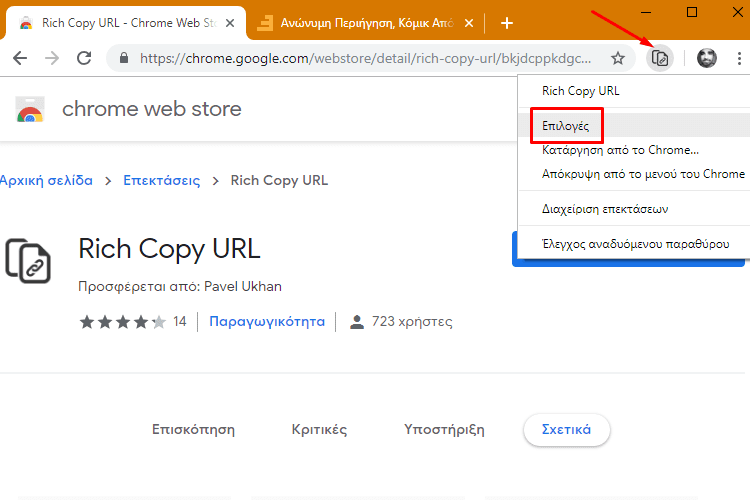750x500 pixels.
Task: Switch to the Ανώνυμη Περιήγηση tab
Action: pyautogui.click(x=366, y=23)
